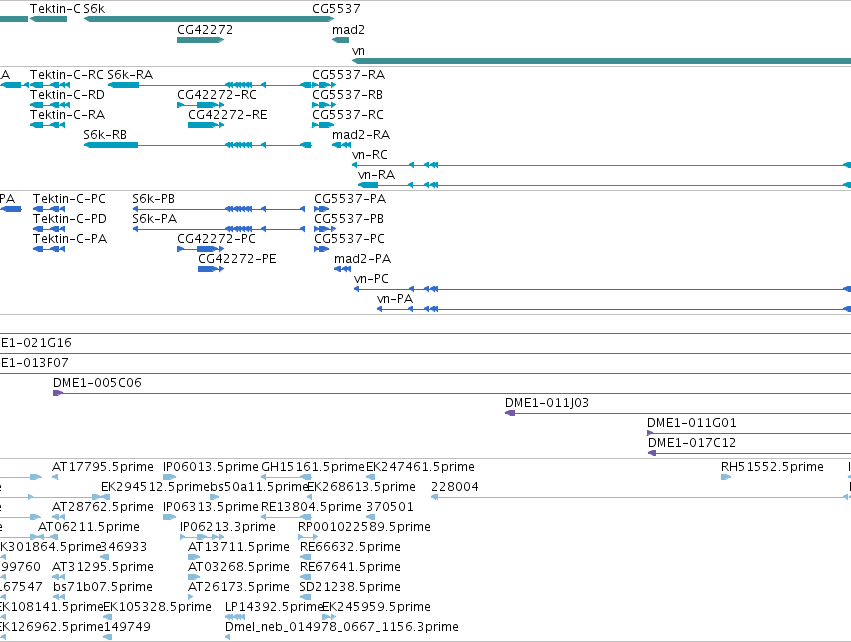The image size is (851, 642).
Task: Click the 228004 feature
Action: pos(639,498)
